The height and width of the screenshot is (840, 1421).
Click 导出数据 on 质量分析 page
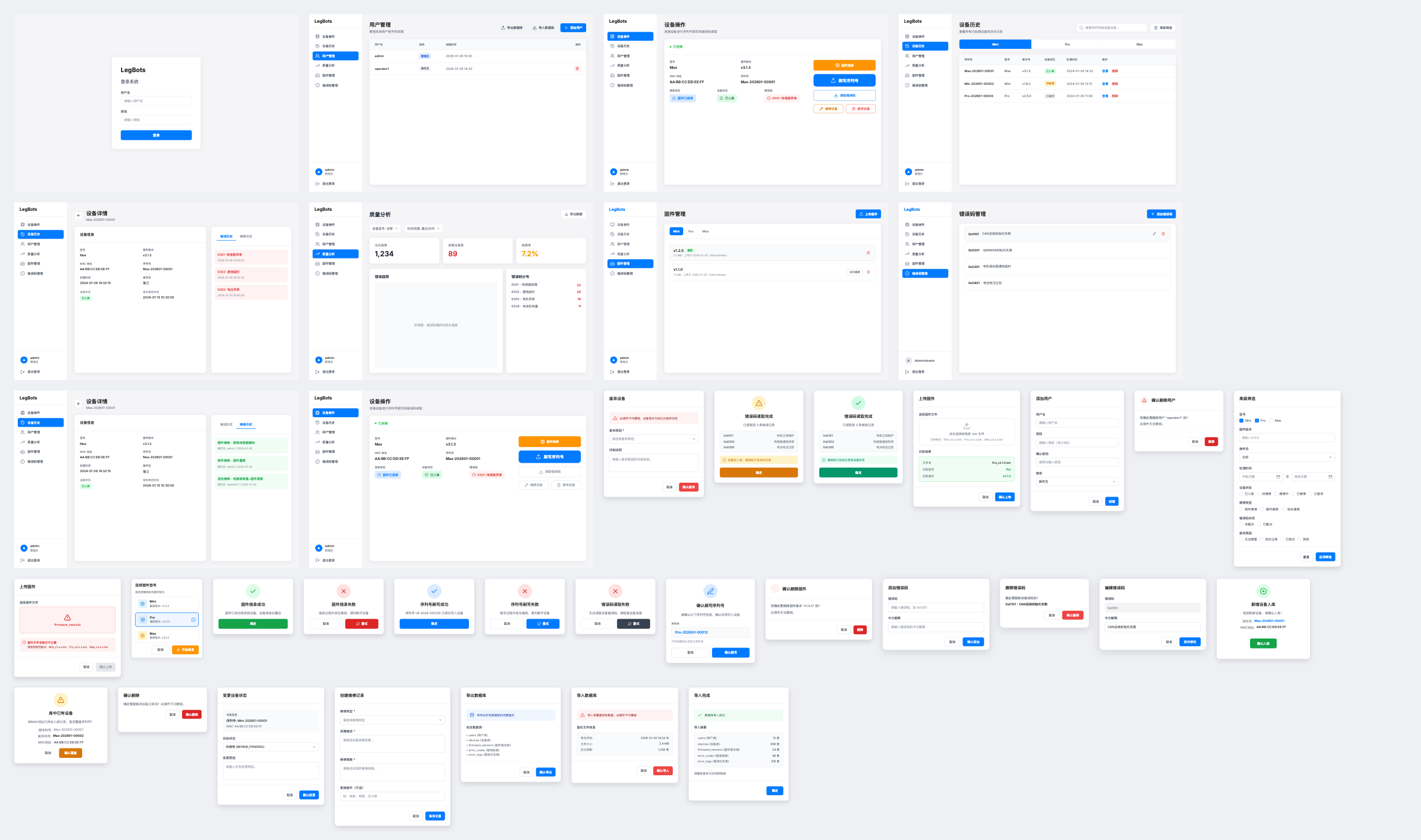pos(573,214)
